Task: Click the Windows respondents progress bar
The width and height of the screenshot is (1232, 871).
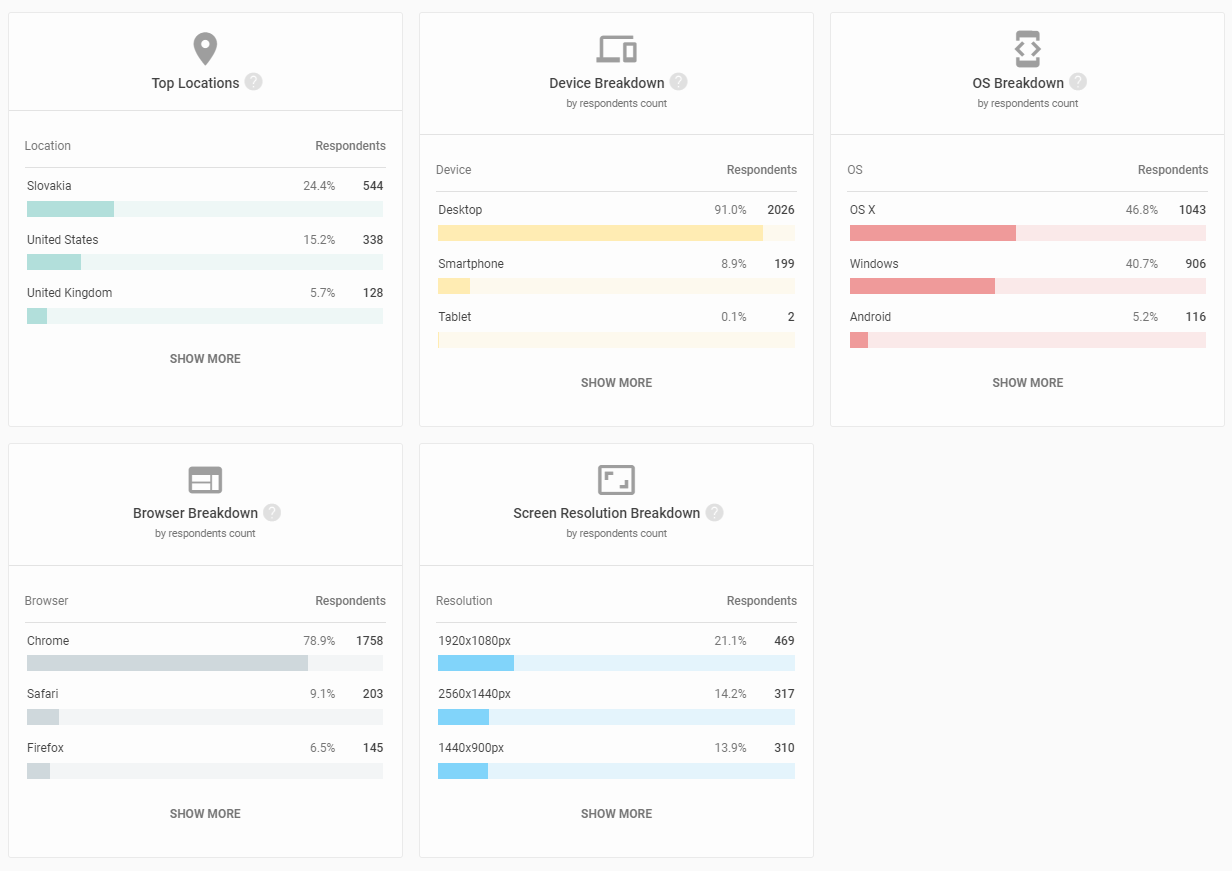Action: click(x=1028, y=286)
